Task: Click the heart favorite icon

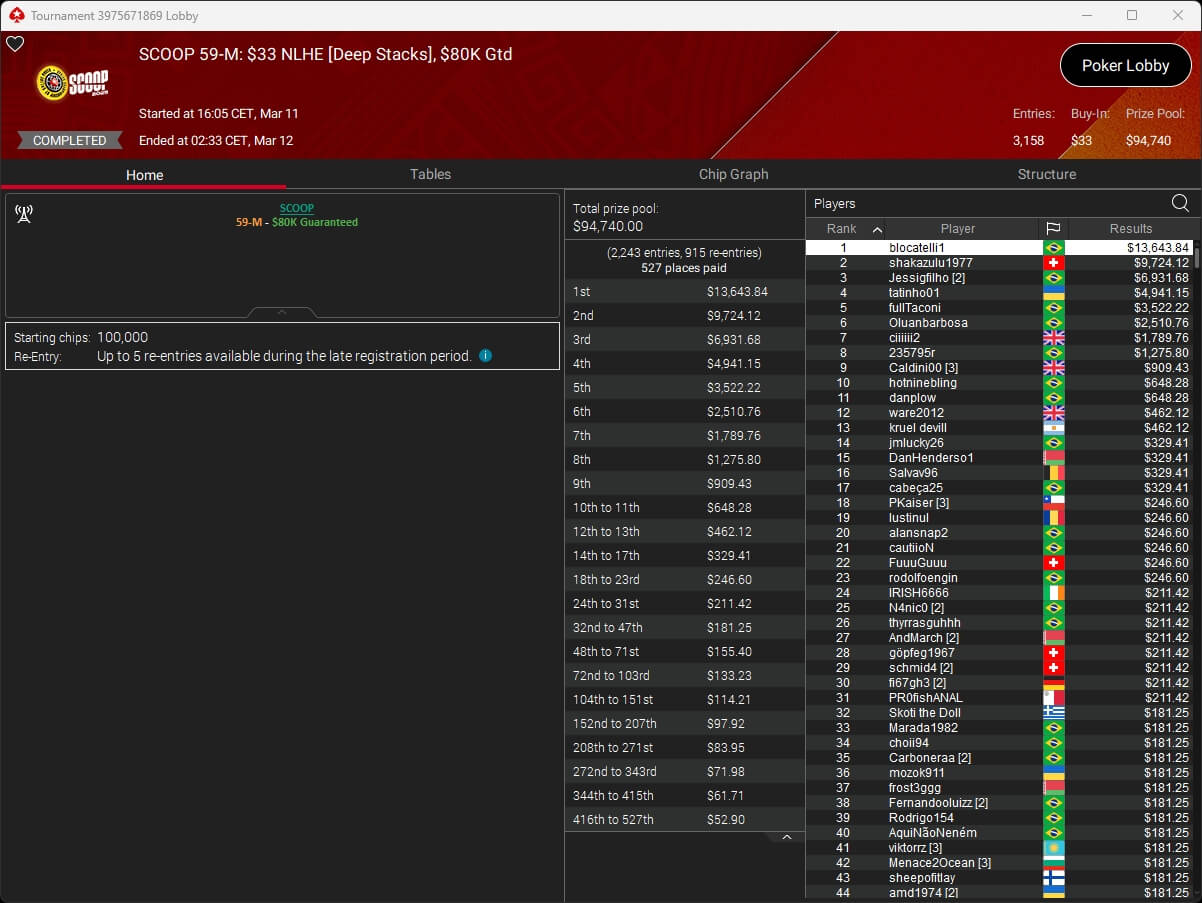Action: point(15,44)
